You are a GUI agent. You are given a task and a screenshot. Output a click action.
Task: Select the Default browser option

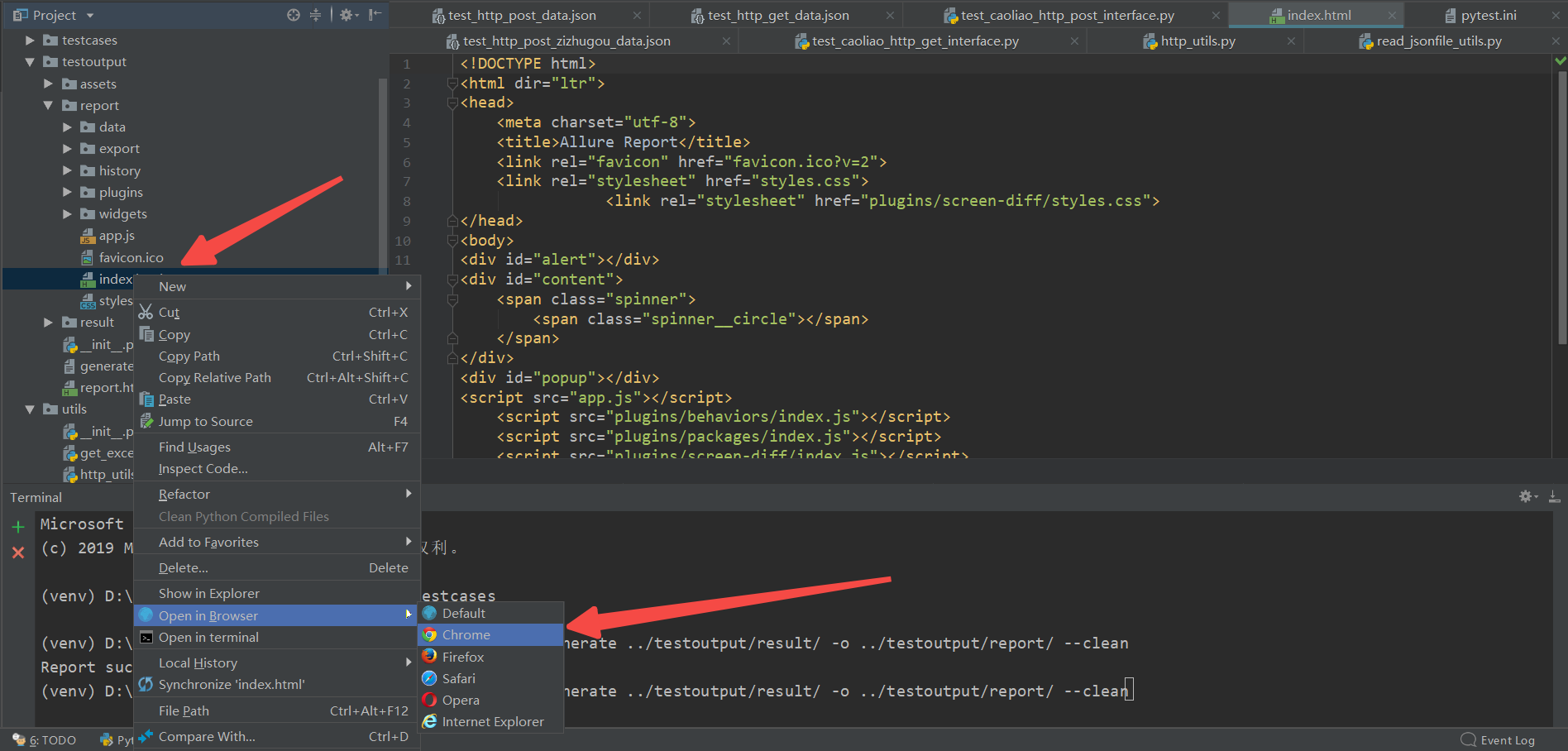(x=491, y=613)
